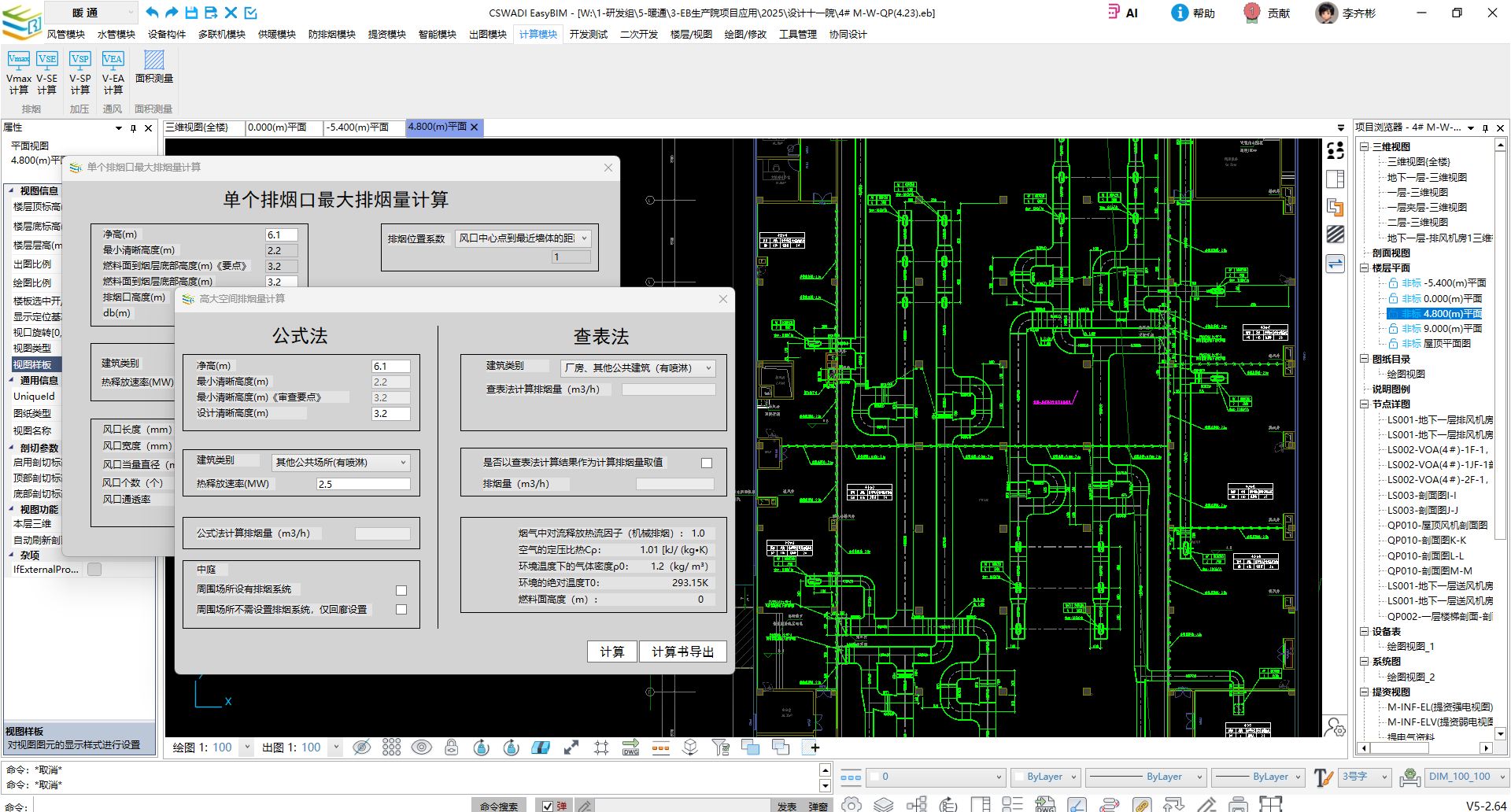Click the DWG export icon in view bar
1511x812 pixels.
pos(630,747)
